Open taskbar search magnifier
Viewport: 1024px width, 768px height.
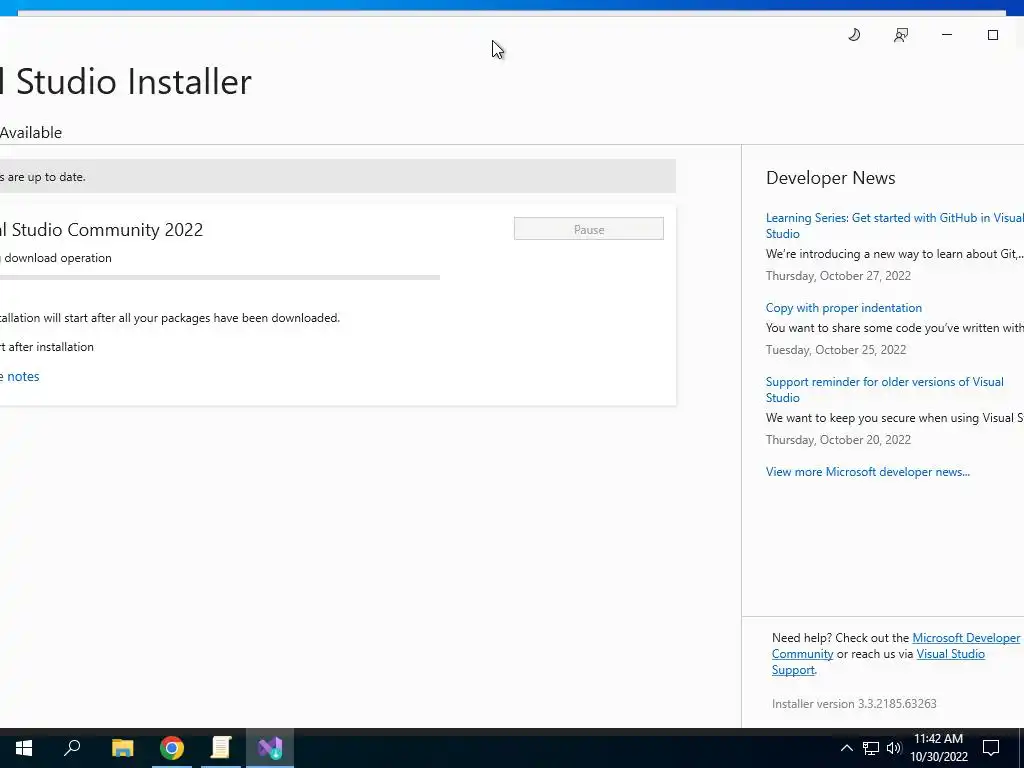(x=72, y=748)
